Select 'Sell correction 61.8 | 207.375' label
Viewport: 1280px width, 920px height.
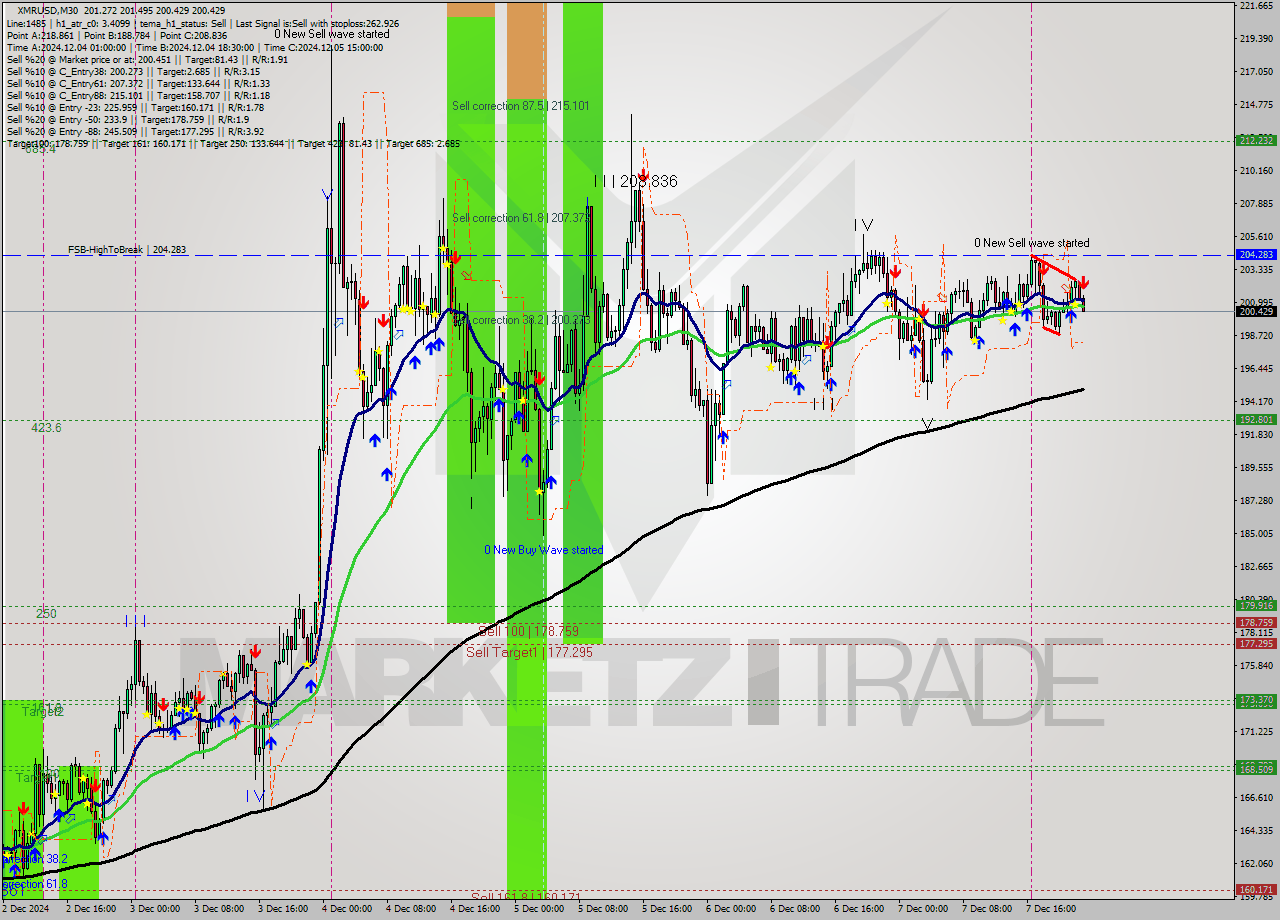(x=522, y=218)
